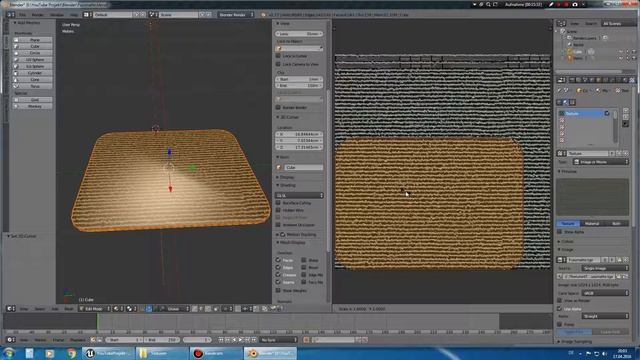Edit the item name field Cube
This screenshot has height=360, width=640.
(304, 167)
